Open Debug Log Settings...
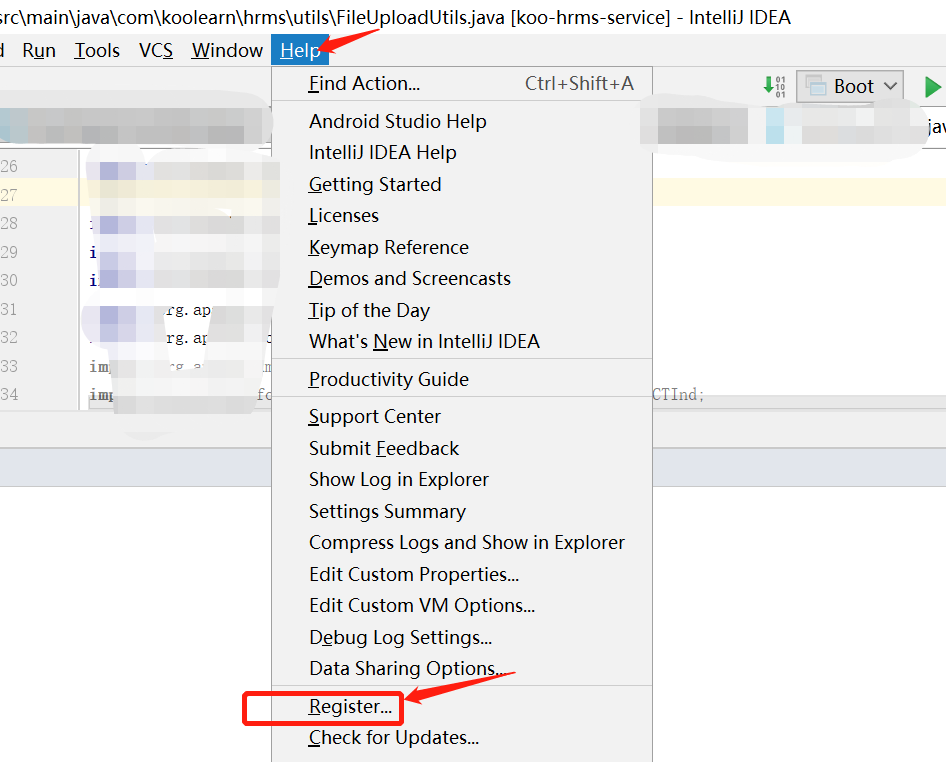Viewport: 946px width, 762px height. pos(462,637)
